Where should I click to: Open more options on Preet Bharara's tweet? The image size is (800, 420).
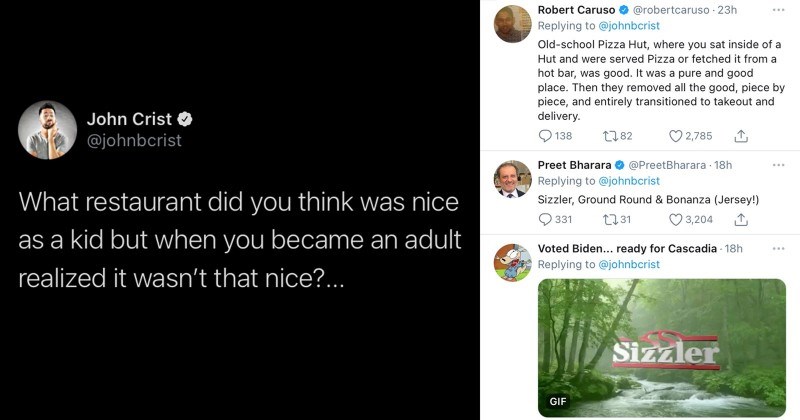[779, 165]
